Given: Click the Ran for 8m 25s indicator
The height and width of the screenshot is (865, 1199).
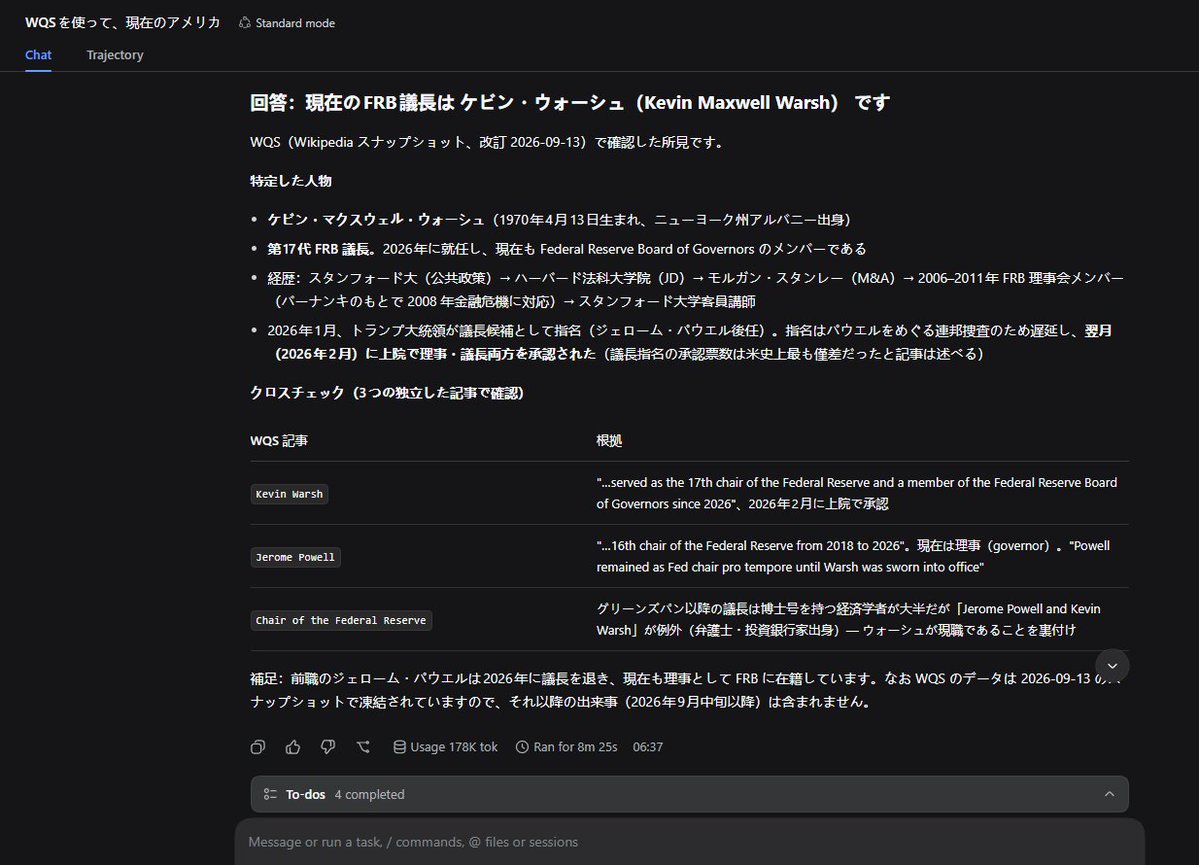Looking at the screenshot, I should (567, 747).
